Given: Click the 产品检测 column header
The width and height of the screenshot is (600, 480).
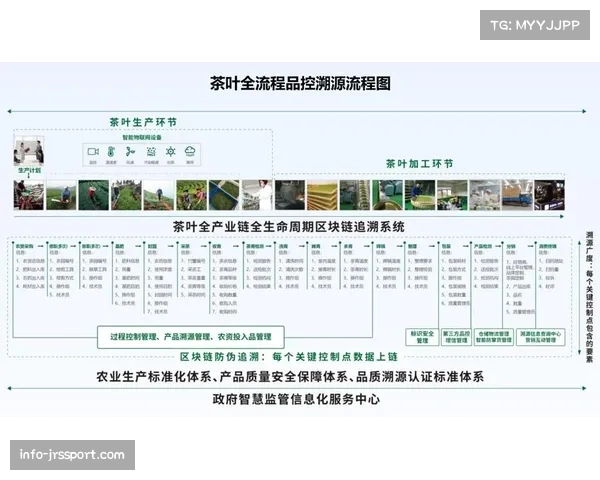Looking at the screenshot, I should 483,246.
